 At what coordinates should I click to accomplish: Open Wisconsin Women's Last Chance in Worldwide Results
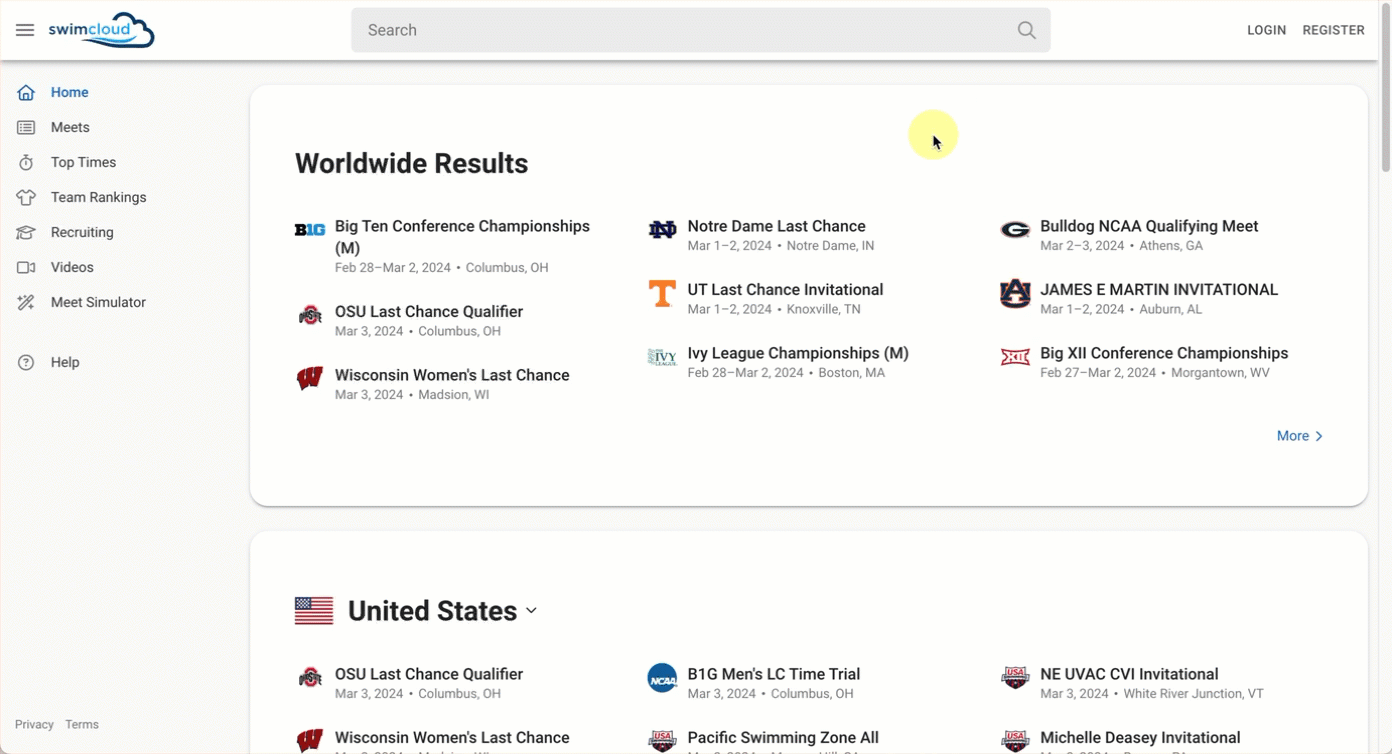coord(452,375)
